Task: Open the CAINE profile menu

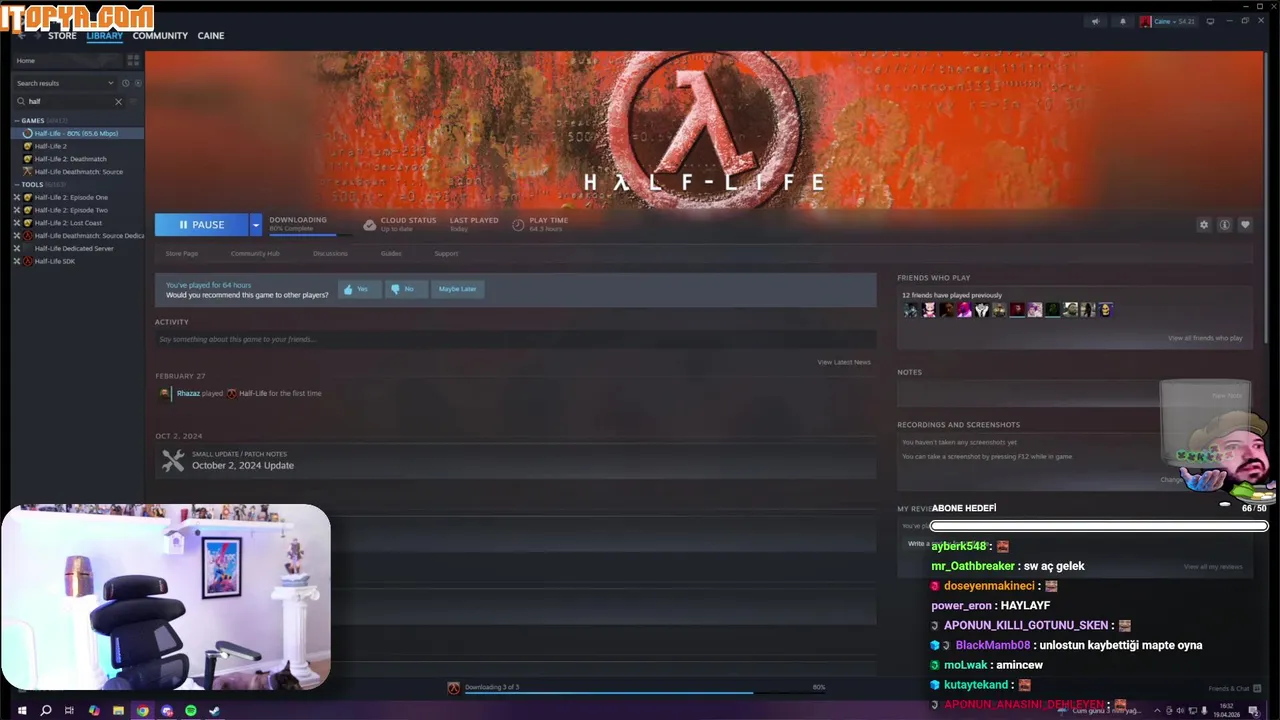Action: pos(210,36)
